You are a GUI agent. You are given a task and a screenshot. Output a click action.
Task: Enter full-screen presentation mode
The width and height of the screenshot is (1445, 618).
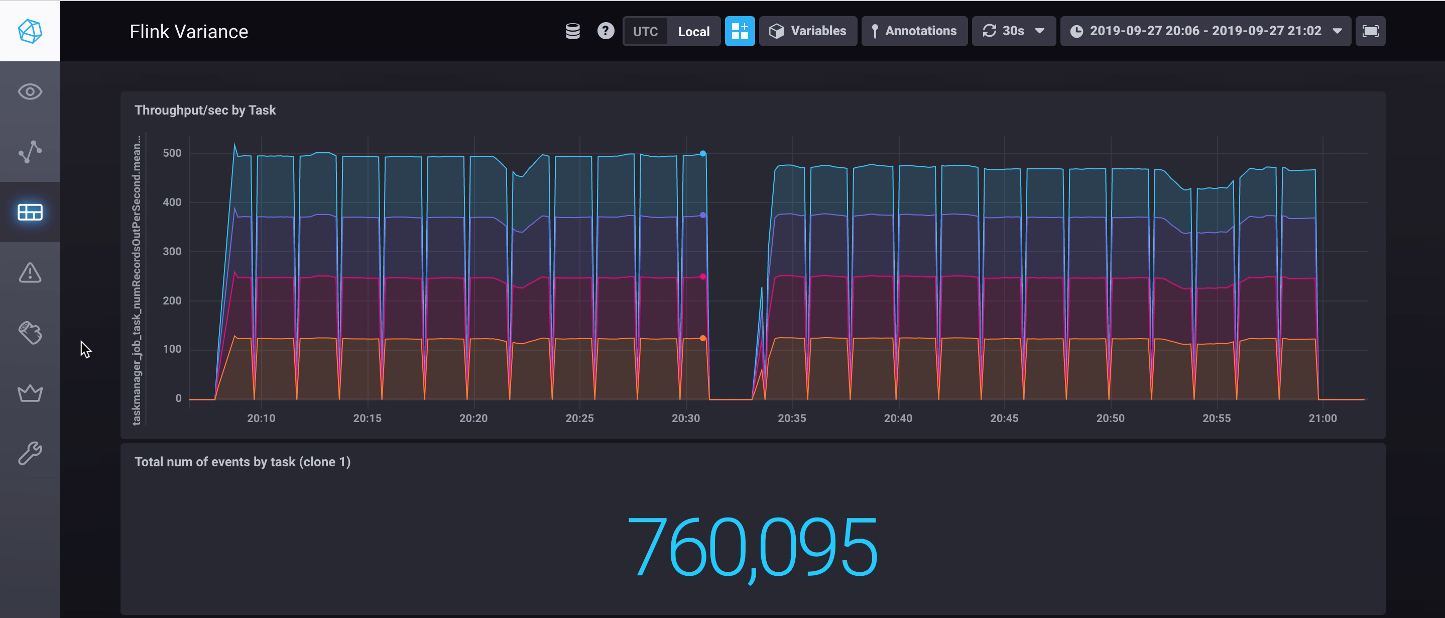tap(1371, 31)
